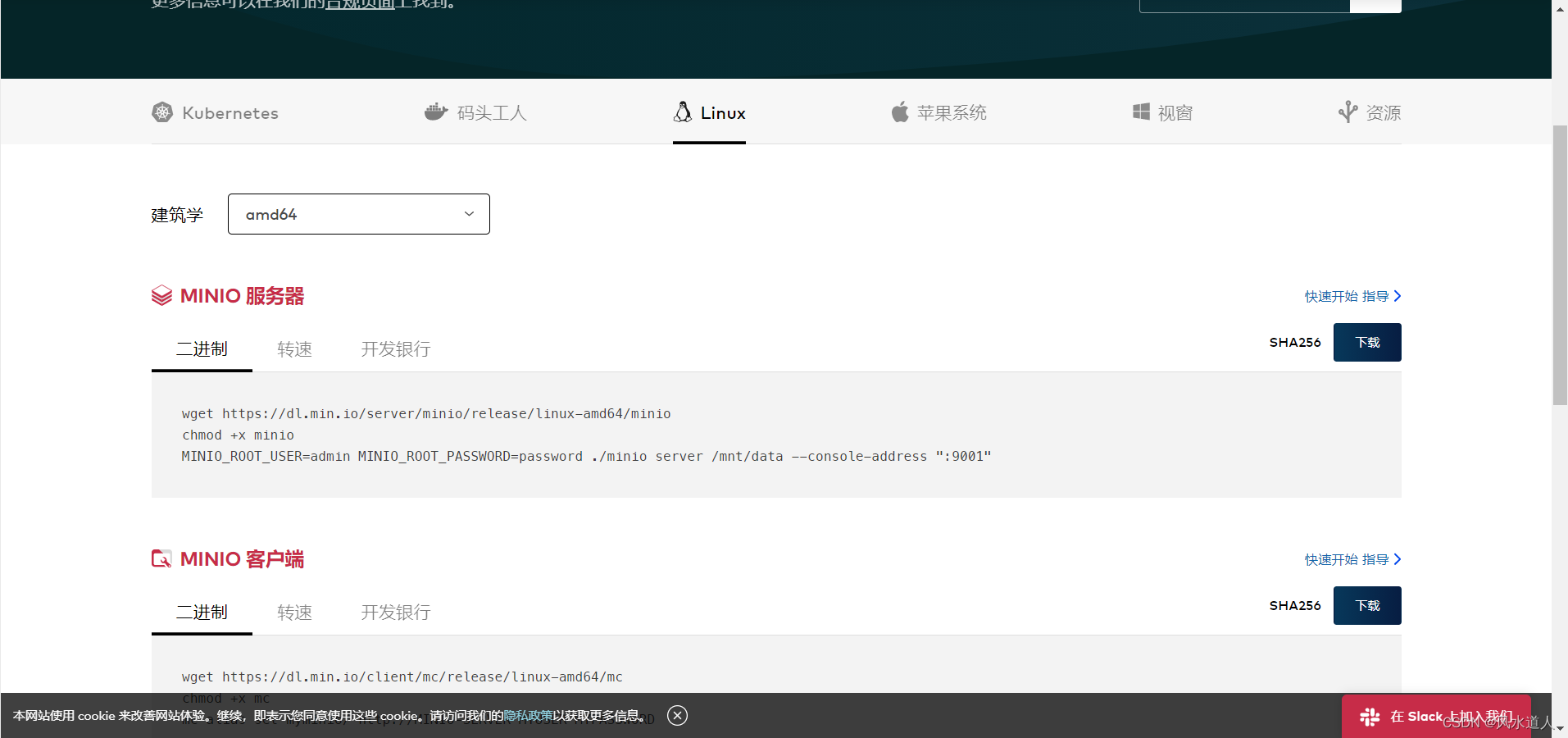The height and width of the screenshot is (738, 1568).
Task: Open the amd64 architecture dropdown
Action: click(359, 214)
